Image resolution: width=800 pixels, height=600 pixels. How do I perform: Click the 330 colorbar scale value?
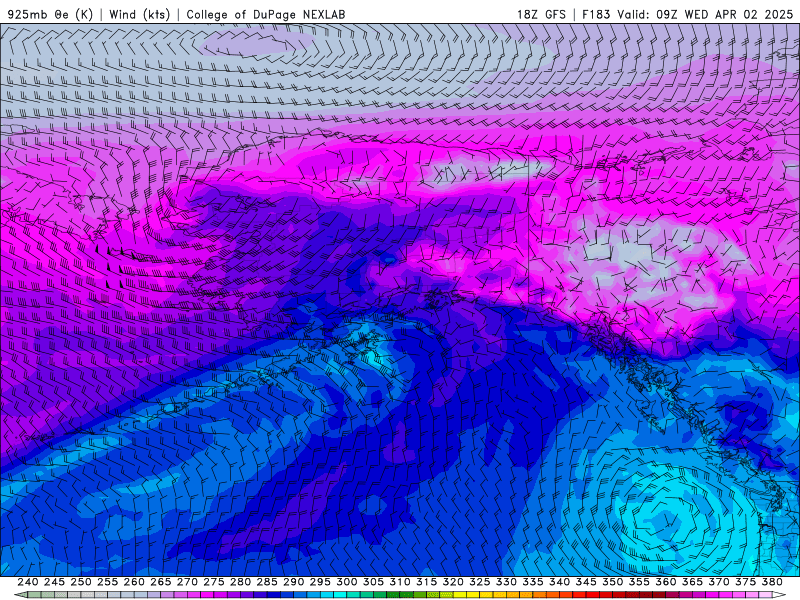click(506, 582)
